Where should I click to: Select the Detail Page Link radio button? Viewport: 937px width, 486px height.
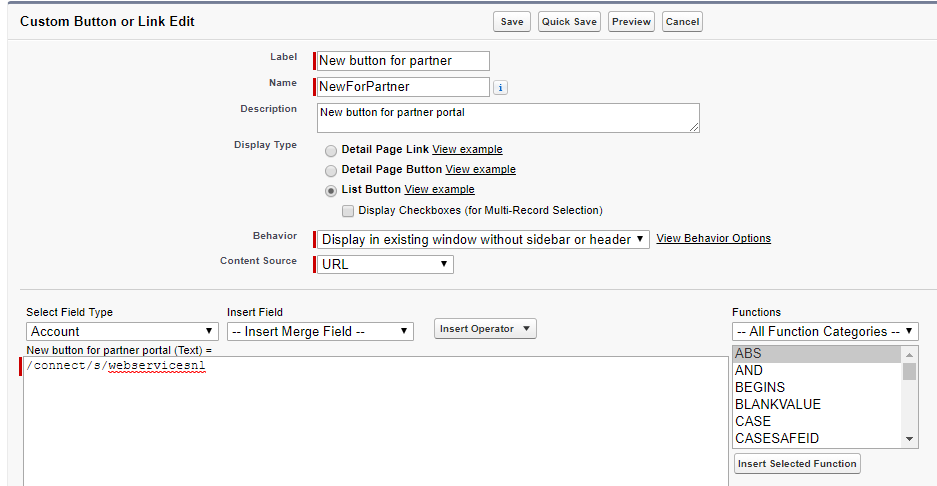pyautogui.click(x=331, y=150)
